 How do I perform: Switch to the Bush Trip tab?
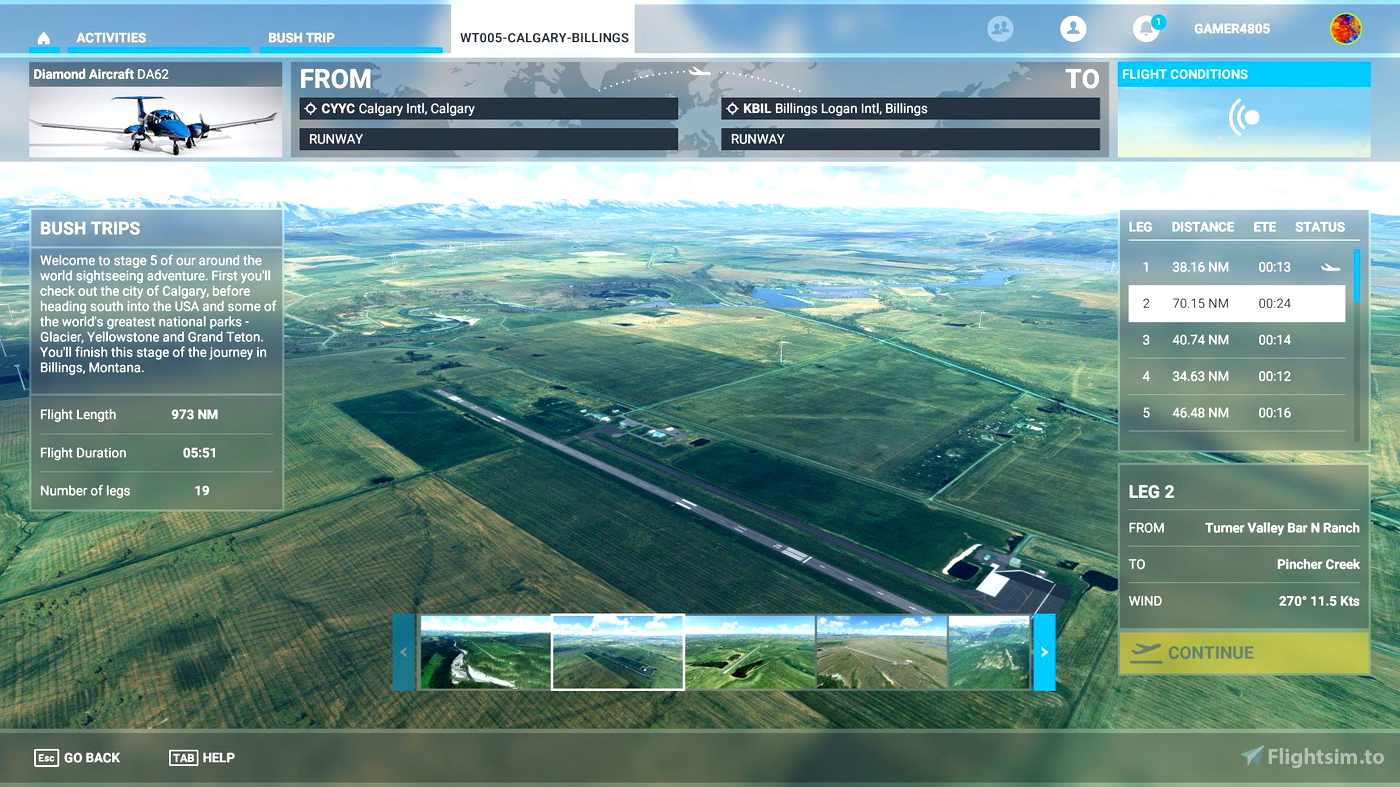[301, 38]
